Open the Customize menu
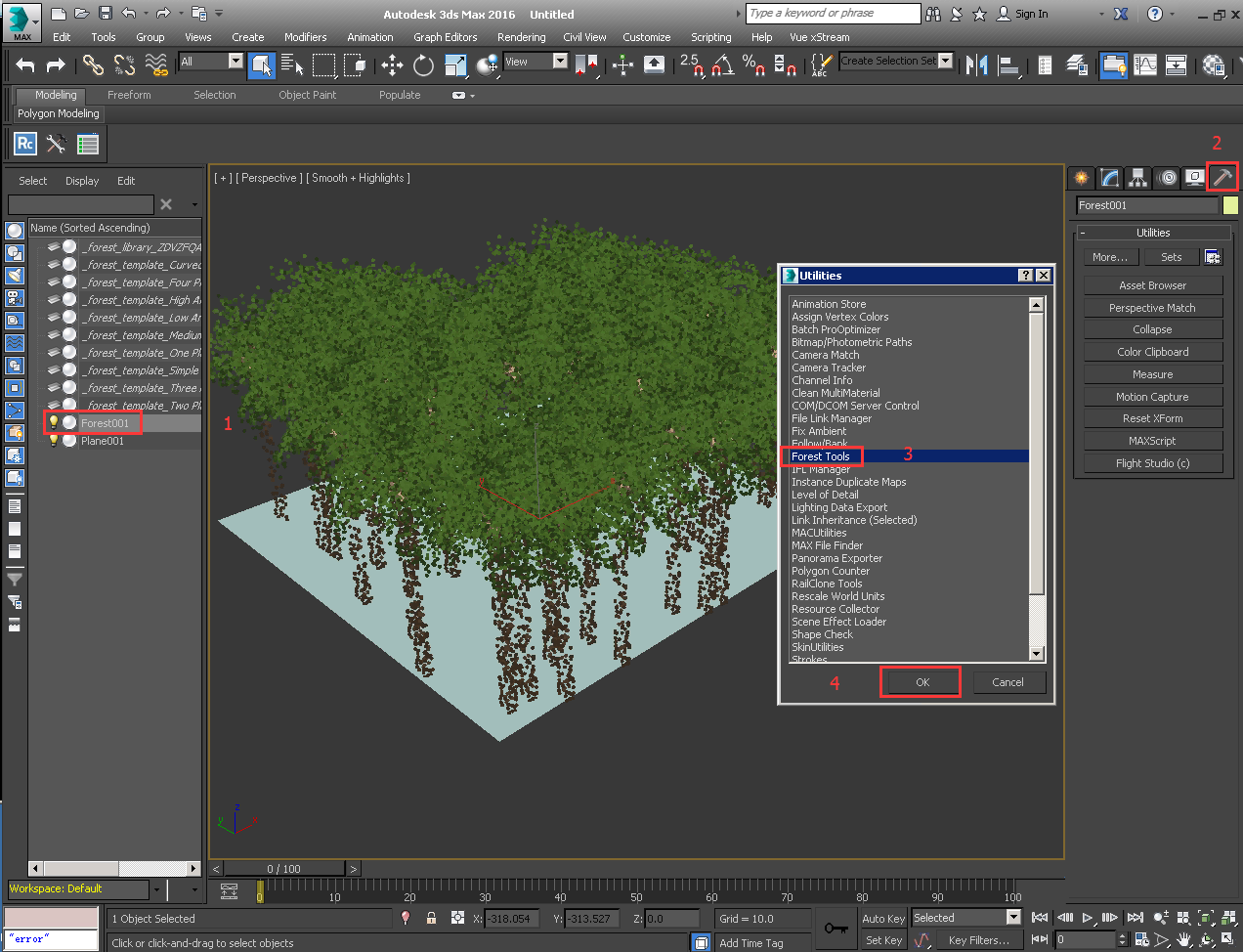 pos(646,37)
